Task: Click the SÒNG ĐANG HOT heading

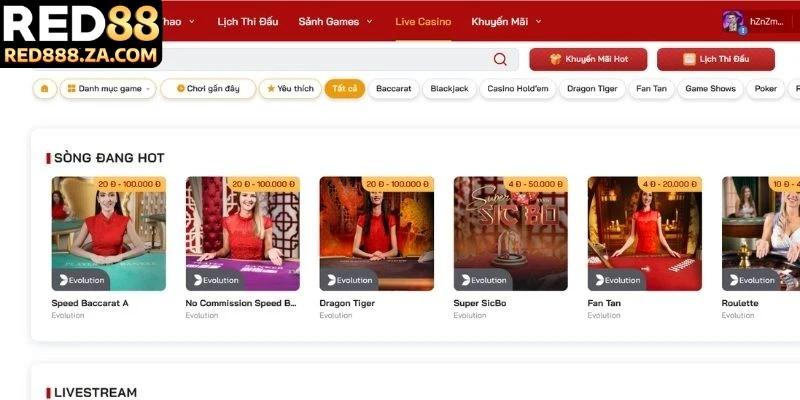Action: coord(109,158)
